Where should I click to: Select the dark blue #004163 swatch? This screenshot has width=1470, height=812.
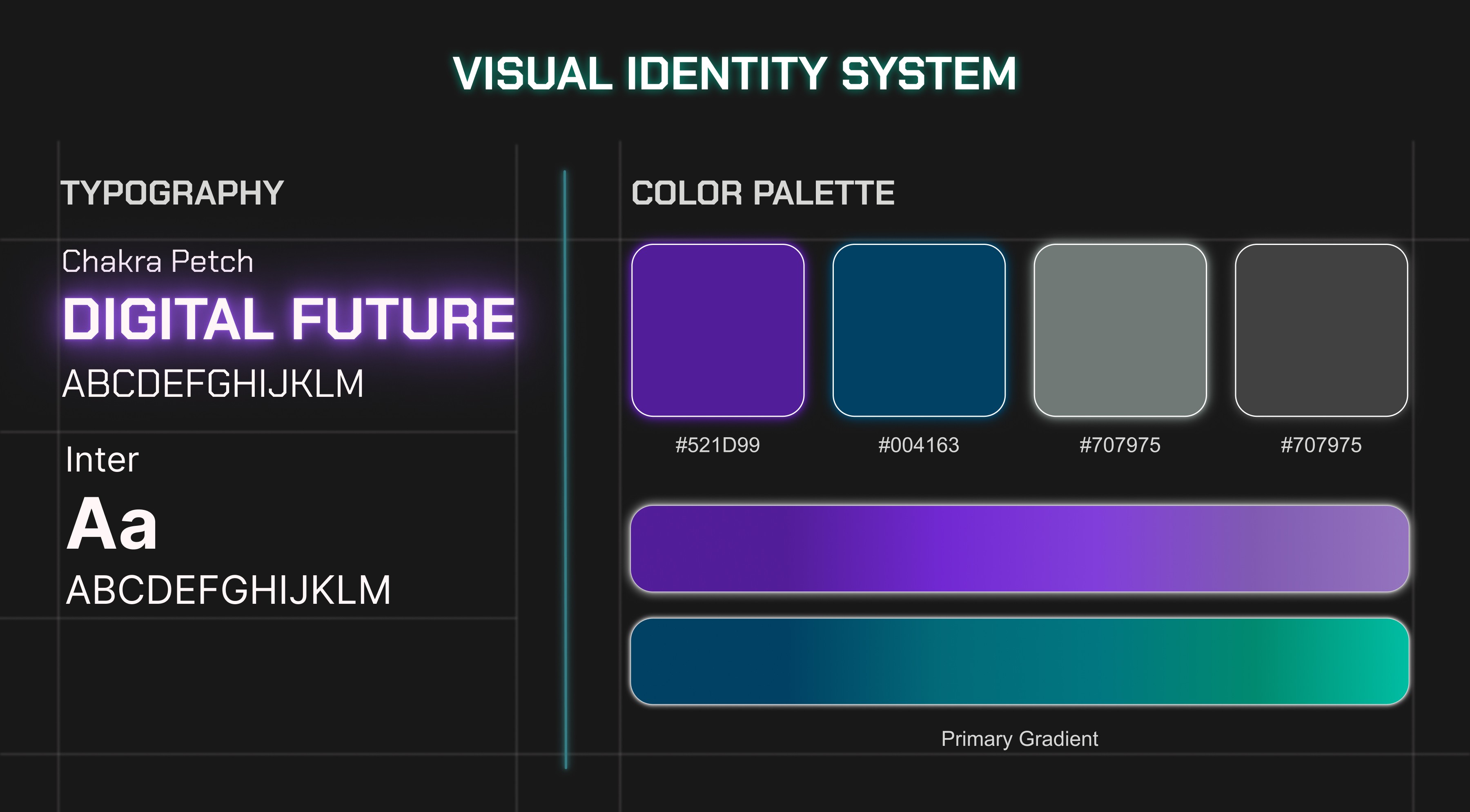coord(918,330)
